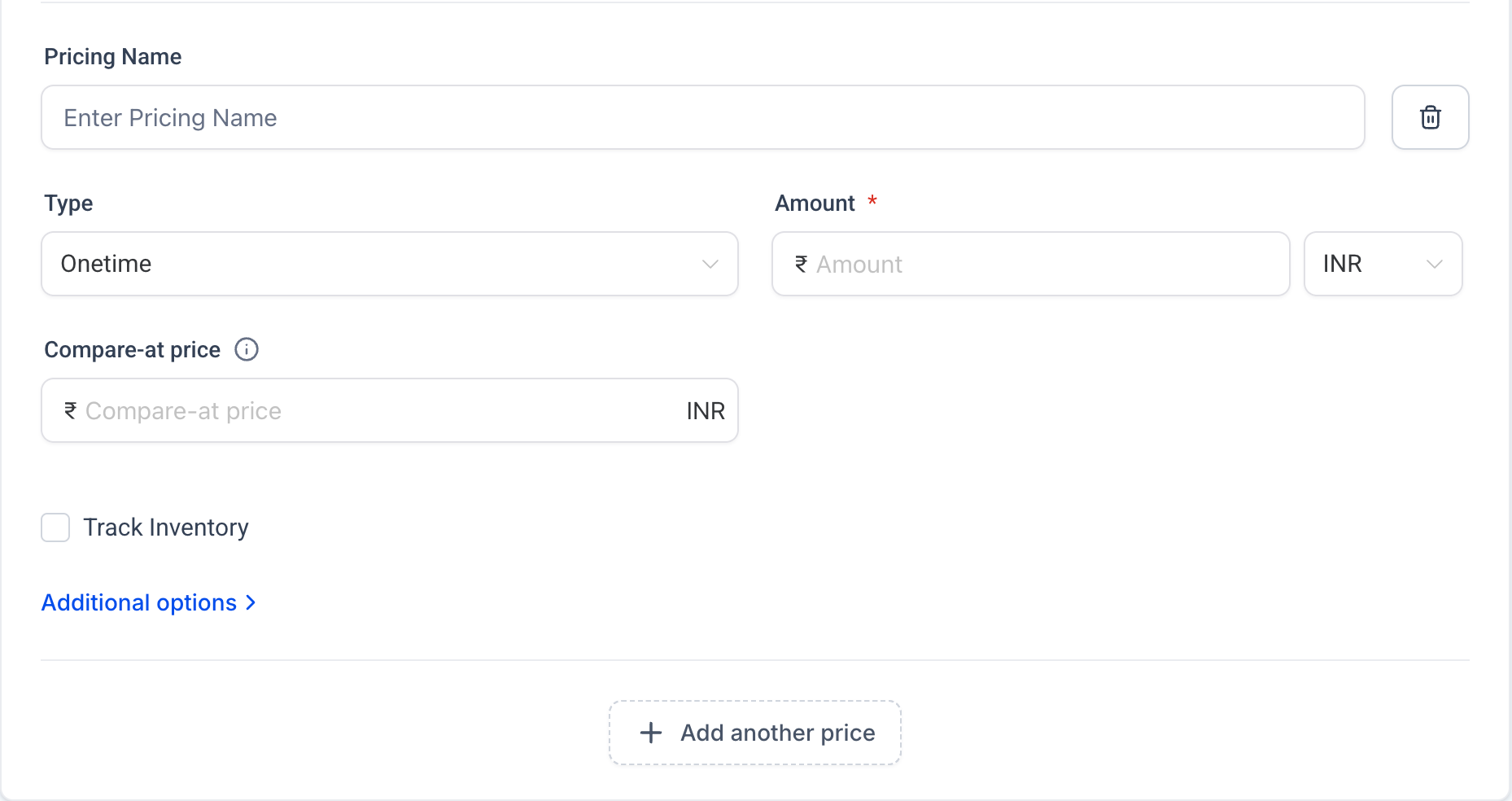Open the INR currency dropdown
This screenshot has width=1512, height=801.
[x=1382, y=264]
